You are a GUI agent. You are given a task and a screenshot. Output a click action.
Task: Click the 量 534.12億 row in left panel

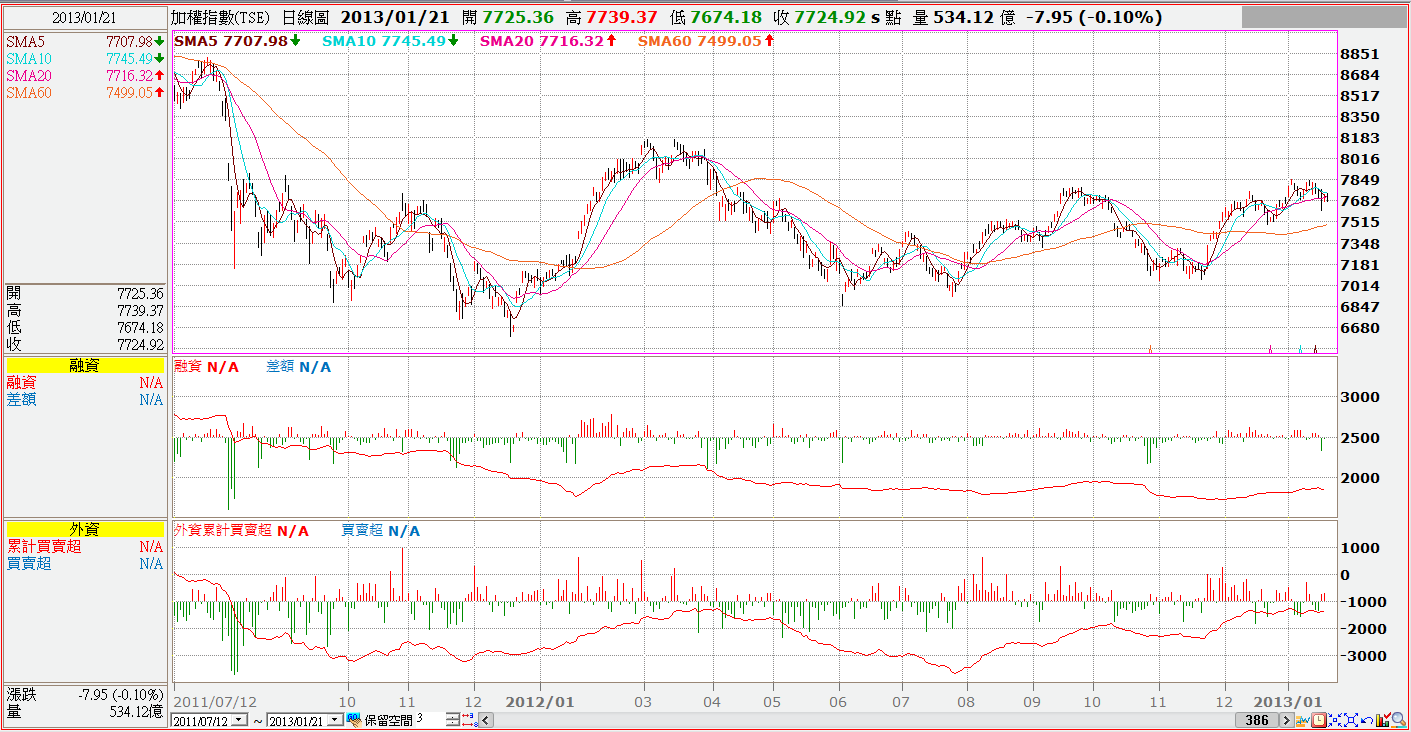[84, 711]
